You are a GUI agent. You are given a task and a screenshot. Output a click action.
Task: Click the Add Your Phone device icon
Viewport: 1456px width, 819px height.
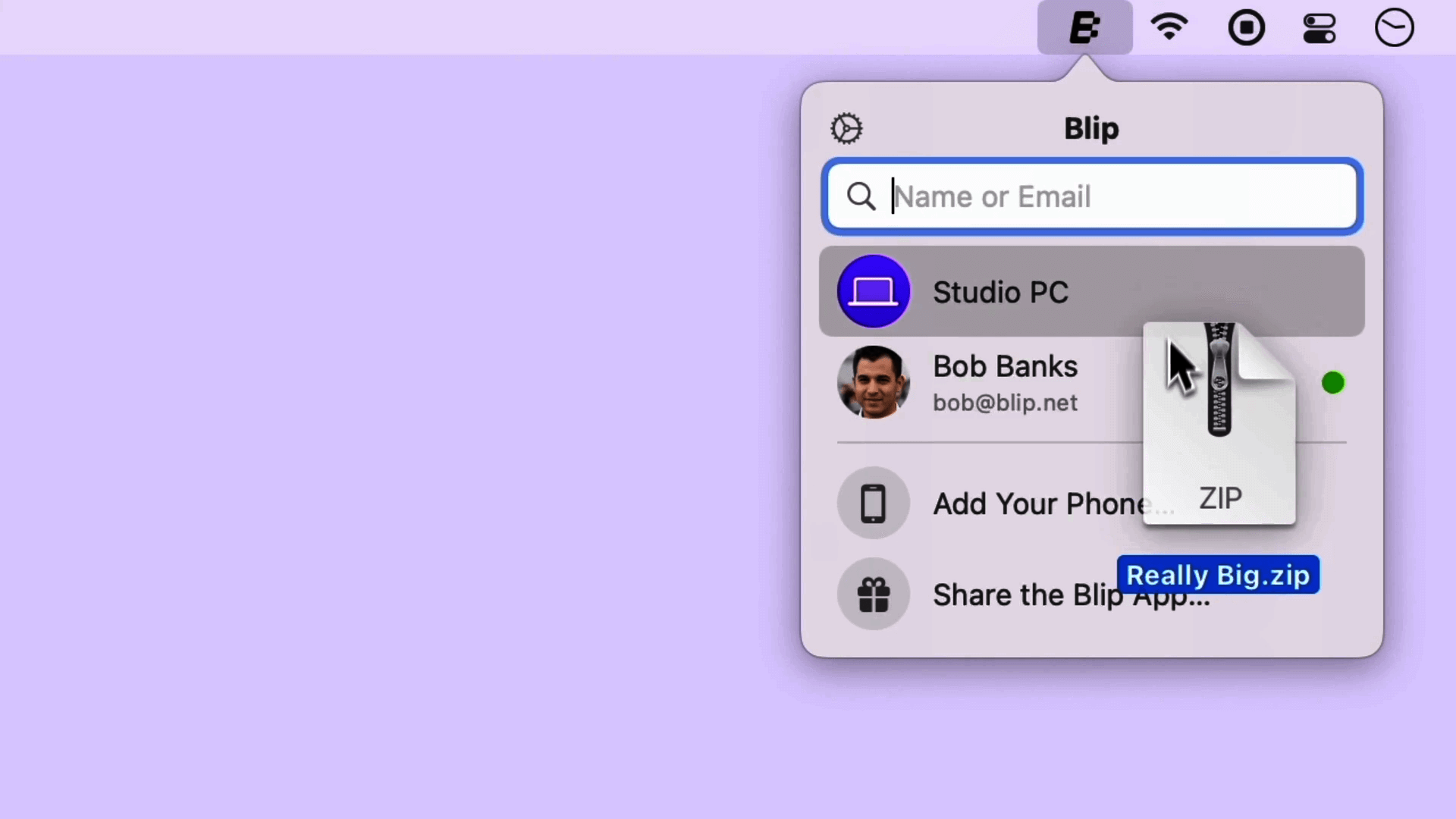pos(873,503)
